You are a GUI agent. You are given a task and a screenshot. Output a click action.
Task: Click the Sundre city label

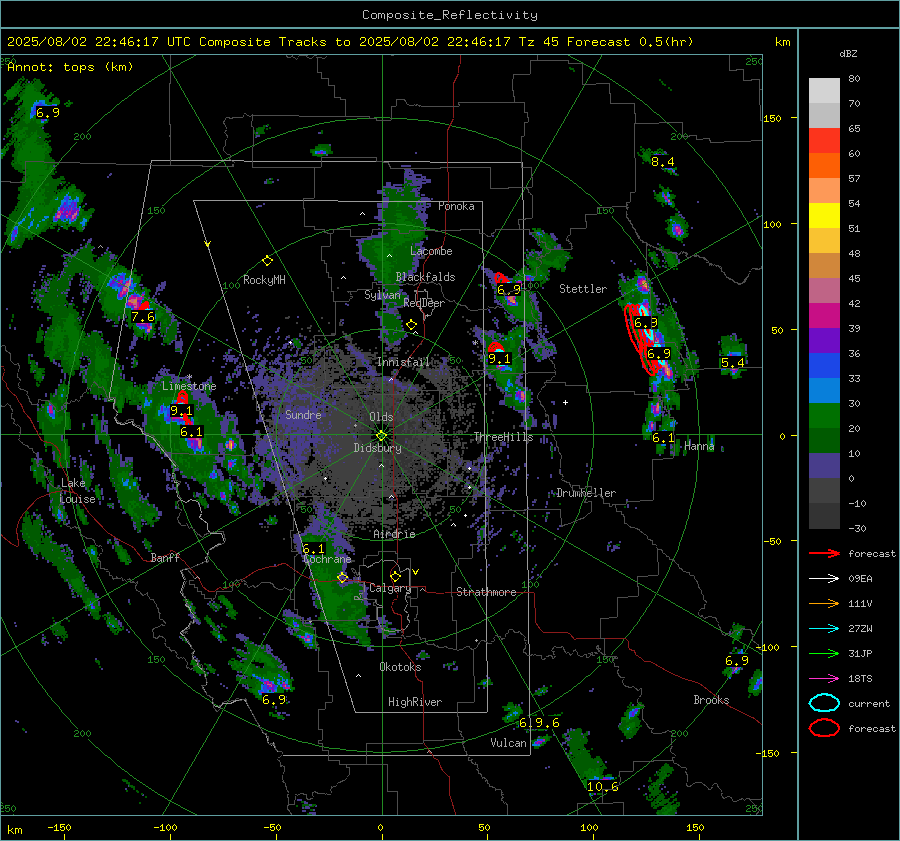[x=303, y=414]
